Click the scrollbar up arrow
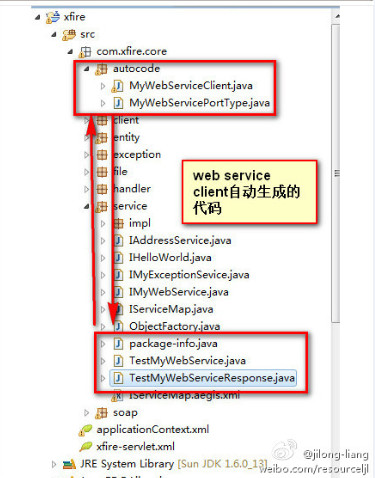This screenshot has width=375, height=478. (x=337, y=16)
